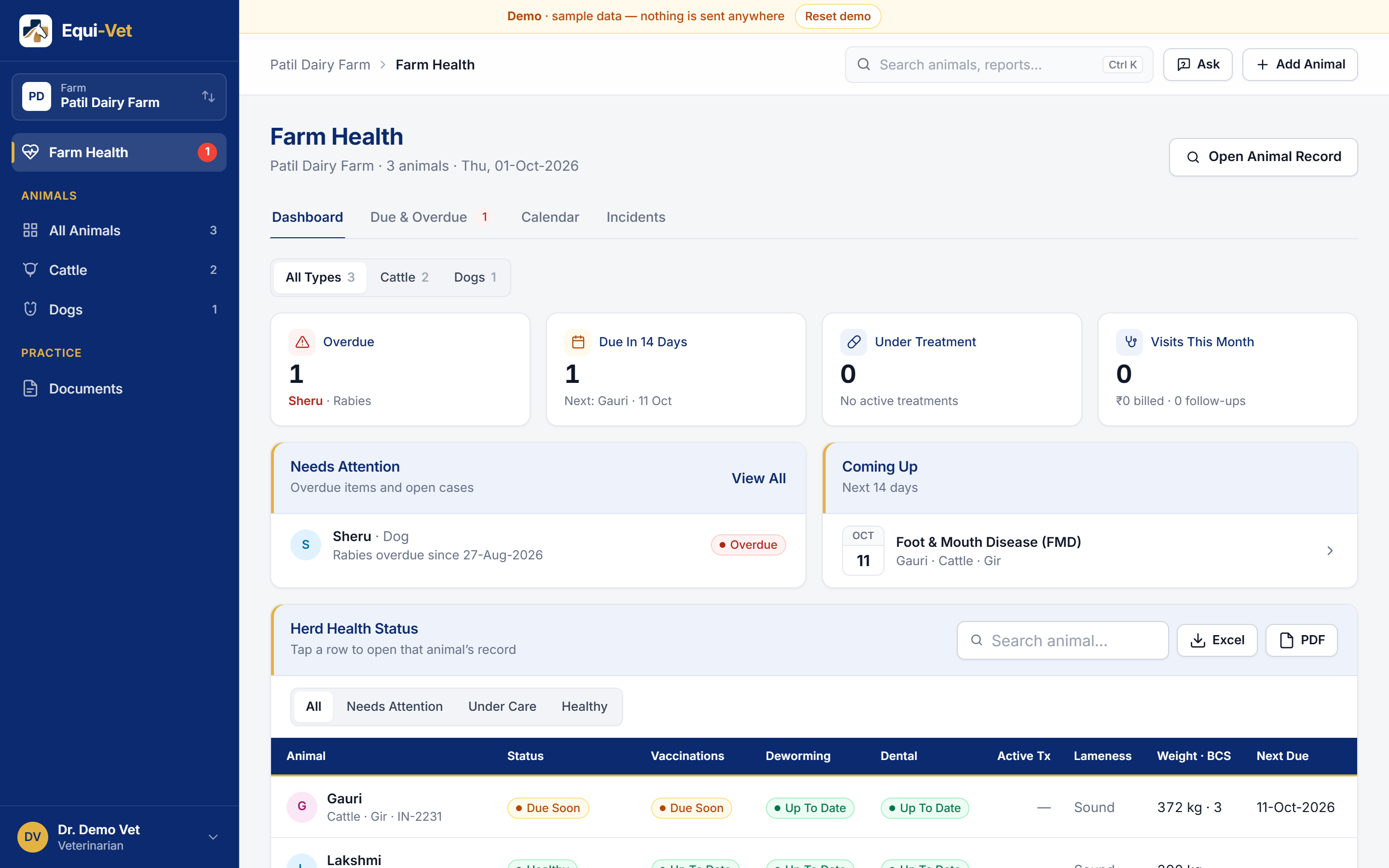Click the All Animals grid icon
1389x868 pixels.
click(30, 230)
